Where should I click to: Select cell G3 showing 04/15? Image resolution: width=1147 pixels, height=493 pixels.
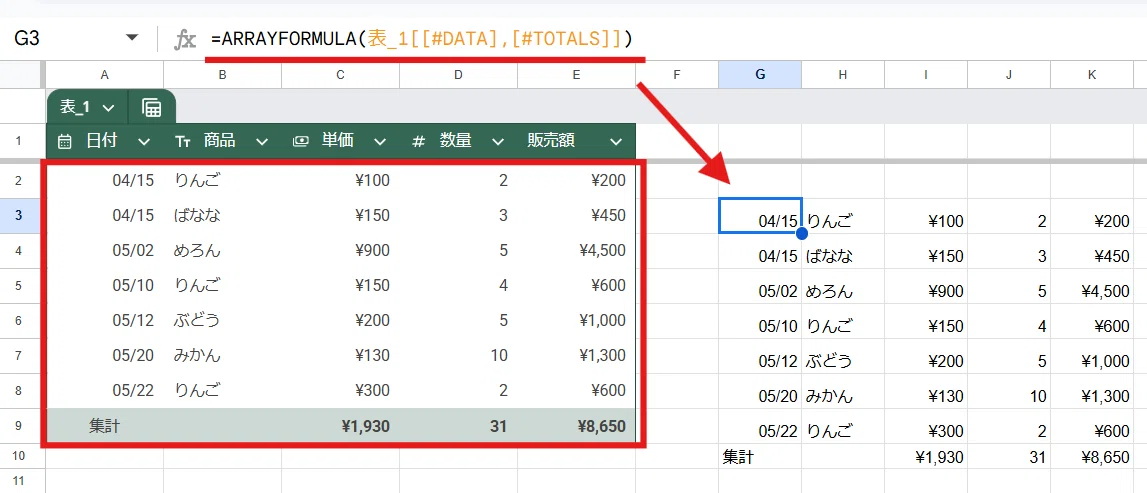[x=760, y=215]
